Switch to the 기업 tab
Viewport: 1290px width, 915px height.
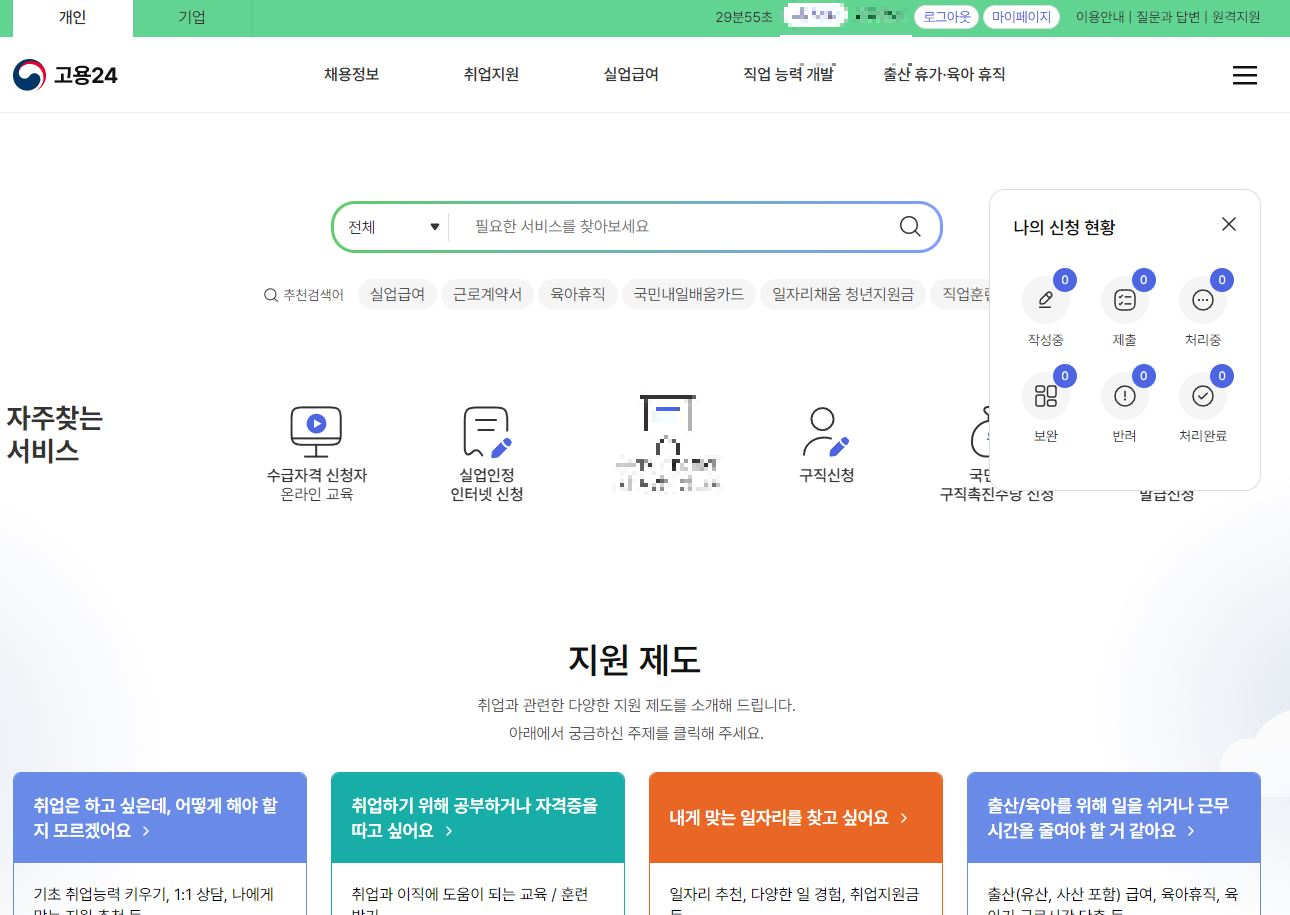point(191,18)
